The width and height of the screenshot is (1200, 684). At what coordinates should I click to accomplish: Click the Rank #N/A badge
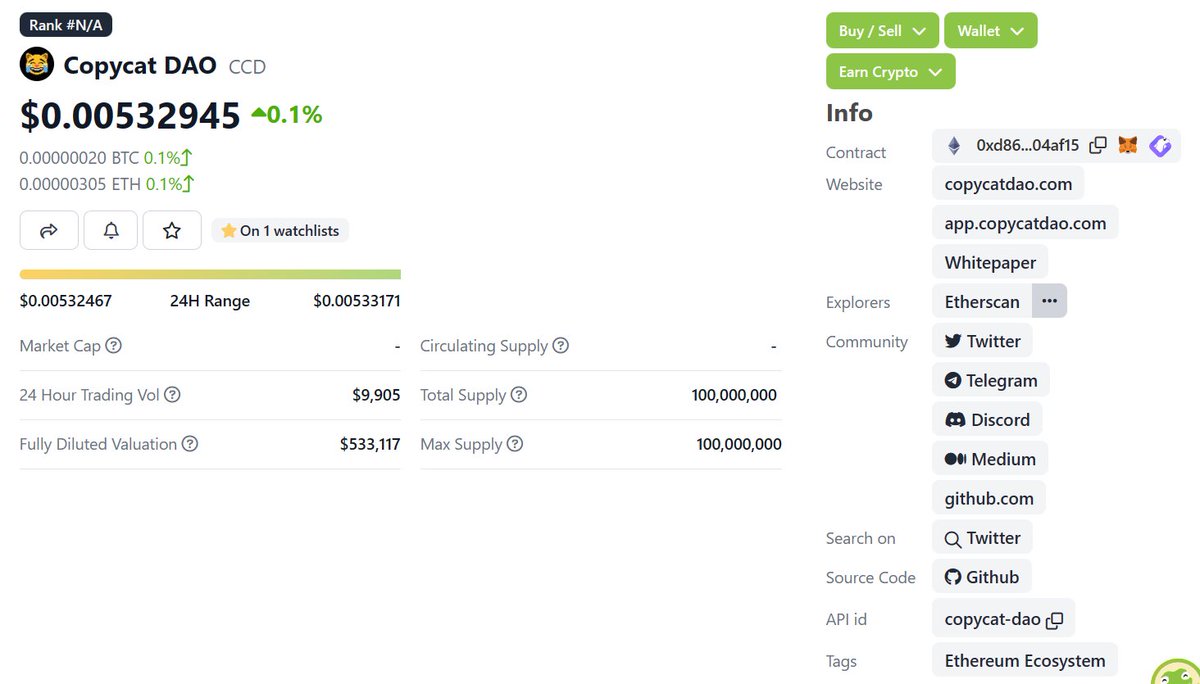tap(65, 25)
